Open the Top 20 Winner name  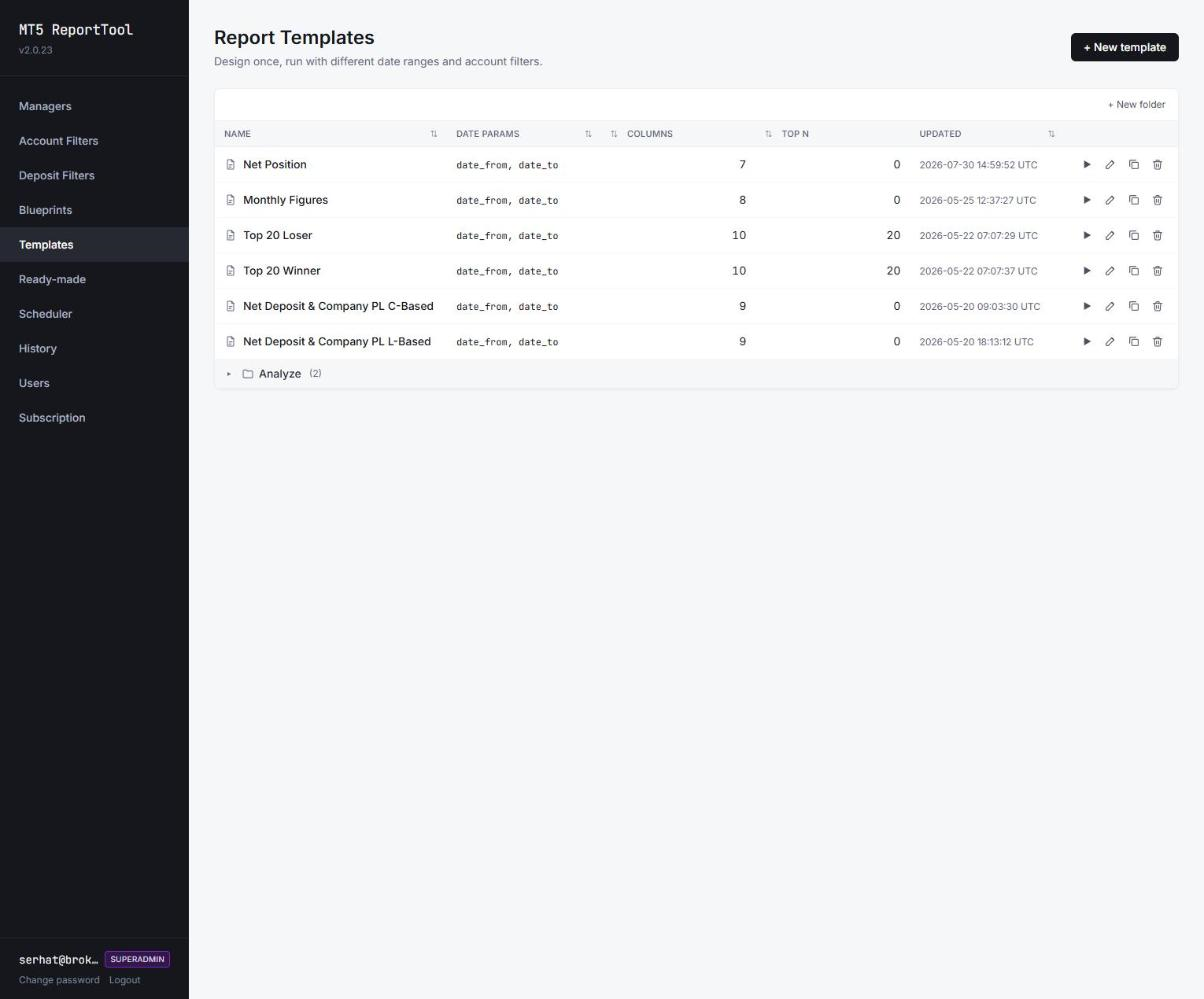click(x=281, y=271)
